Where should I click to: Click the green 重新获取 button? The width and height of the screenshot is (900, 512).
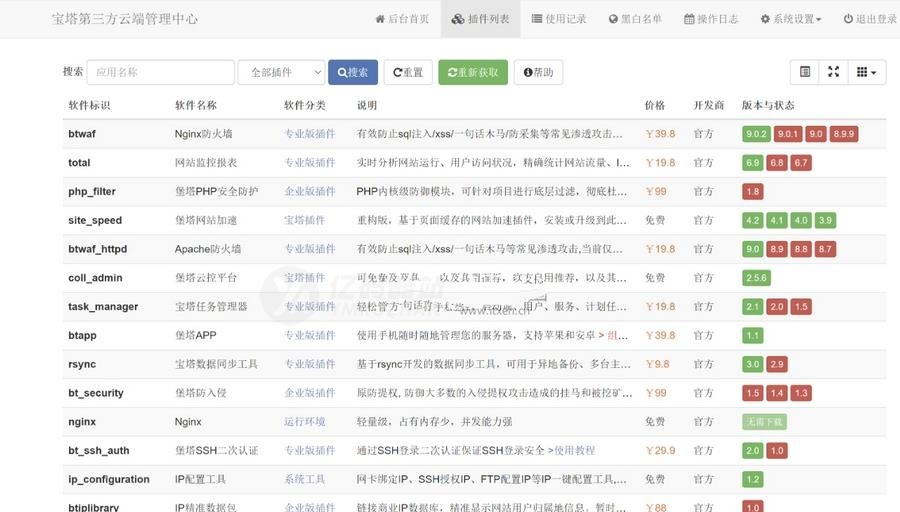[x=473, y=72]
